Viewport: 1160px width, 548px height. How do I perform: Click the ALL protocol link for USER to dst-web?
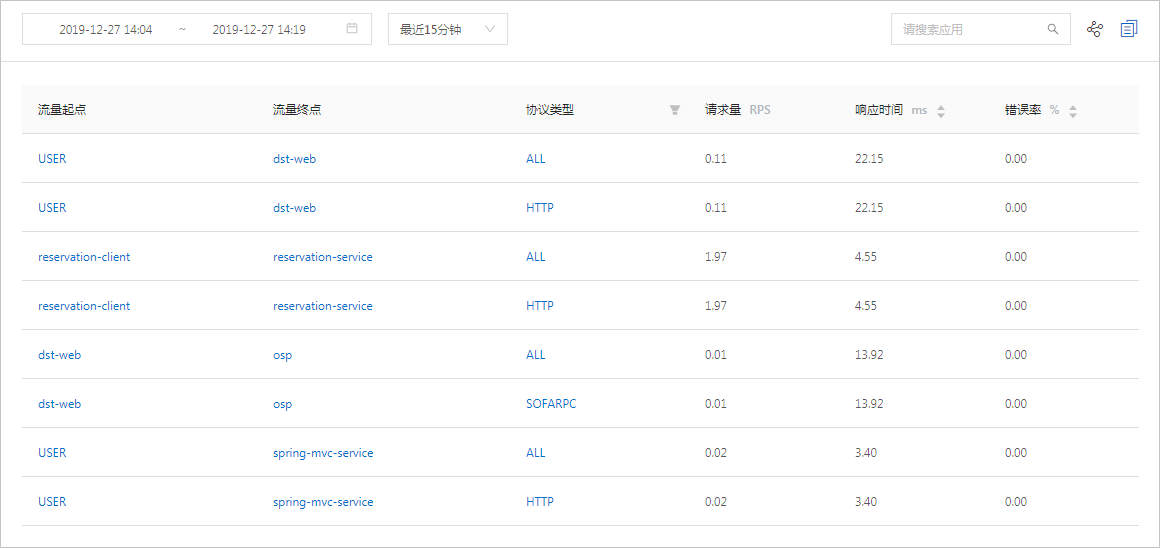tap(536, 158)
